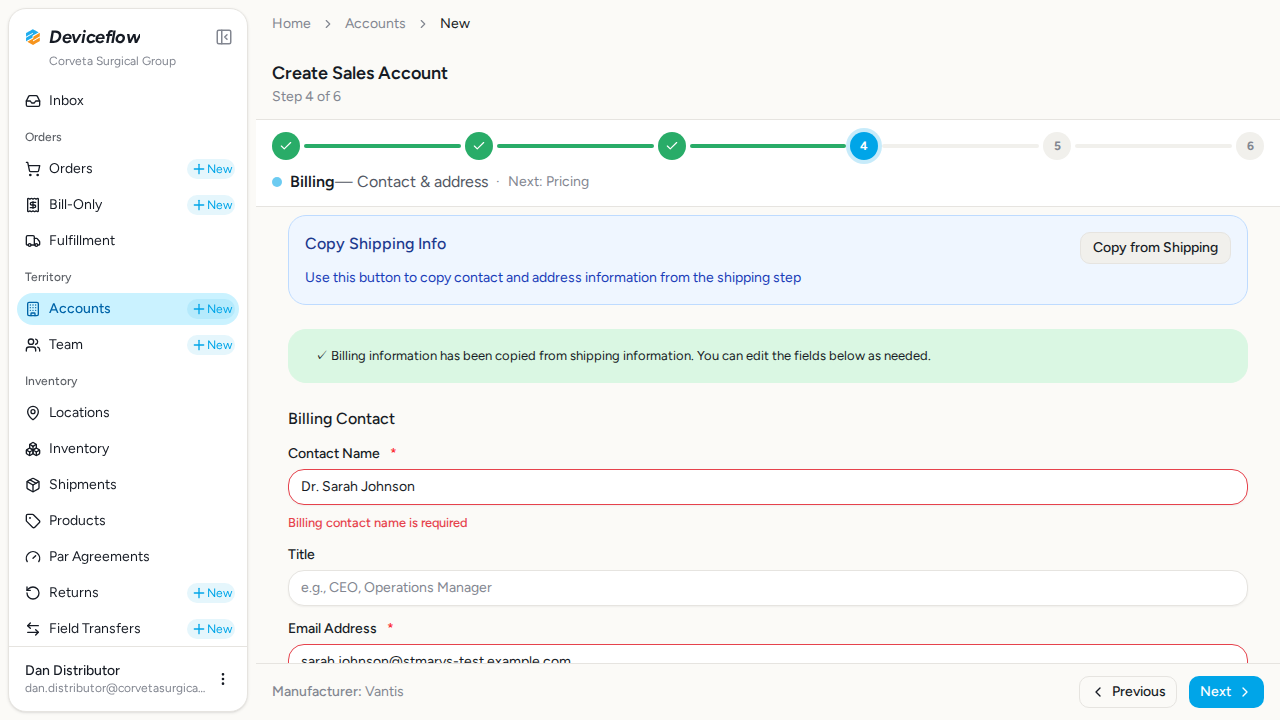The image size is (1280, 720).
Task: Click the Shipments package icon
Action: [x=33, y=485]
